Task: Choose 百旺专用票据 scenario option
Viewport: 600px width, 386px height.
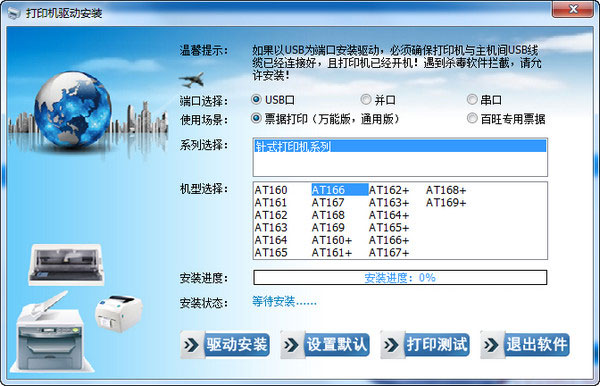Action: 472,119
